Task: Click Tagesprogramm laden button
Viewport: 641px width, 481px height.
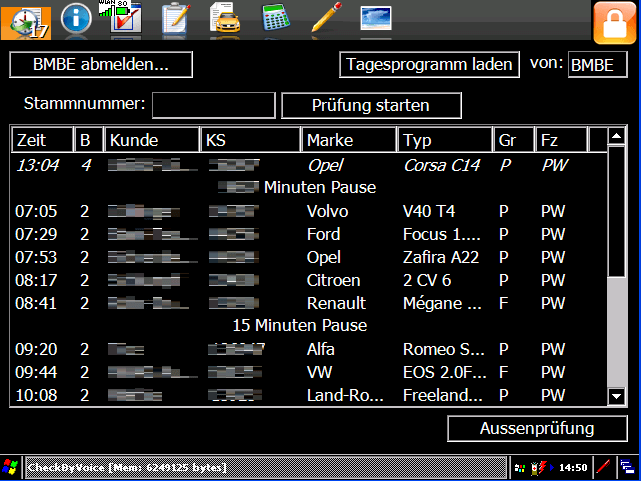Action: point(429,65)
